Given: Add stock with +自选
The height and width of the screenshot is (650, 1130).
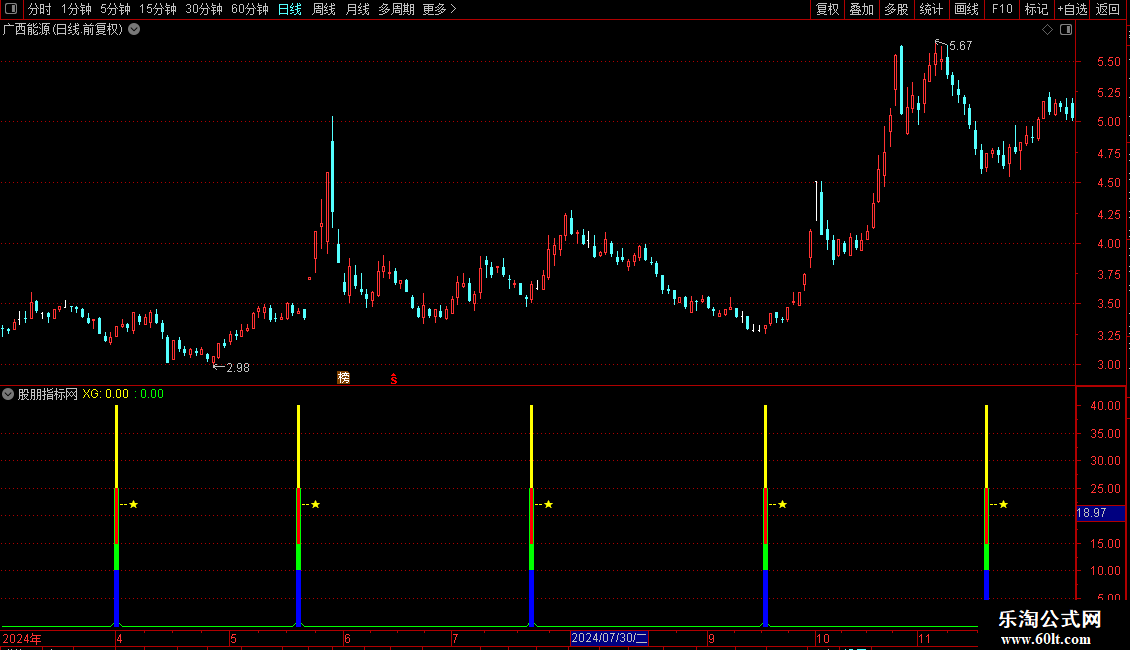Looking at the screenshot, I should 1072,9.
